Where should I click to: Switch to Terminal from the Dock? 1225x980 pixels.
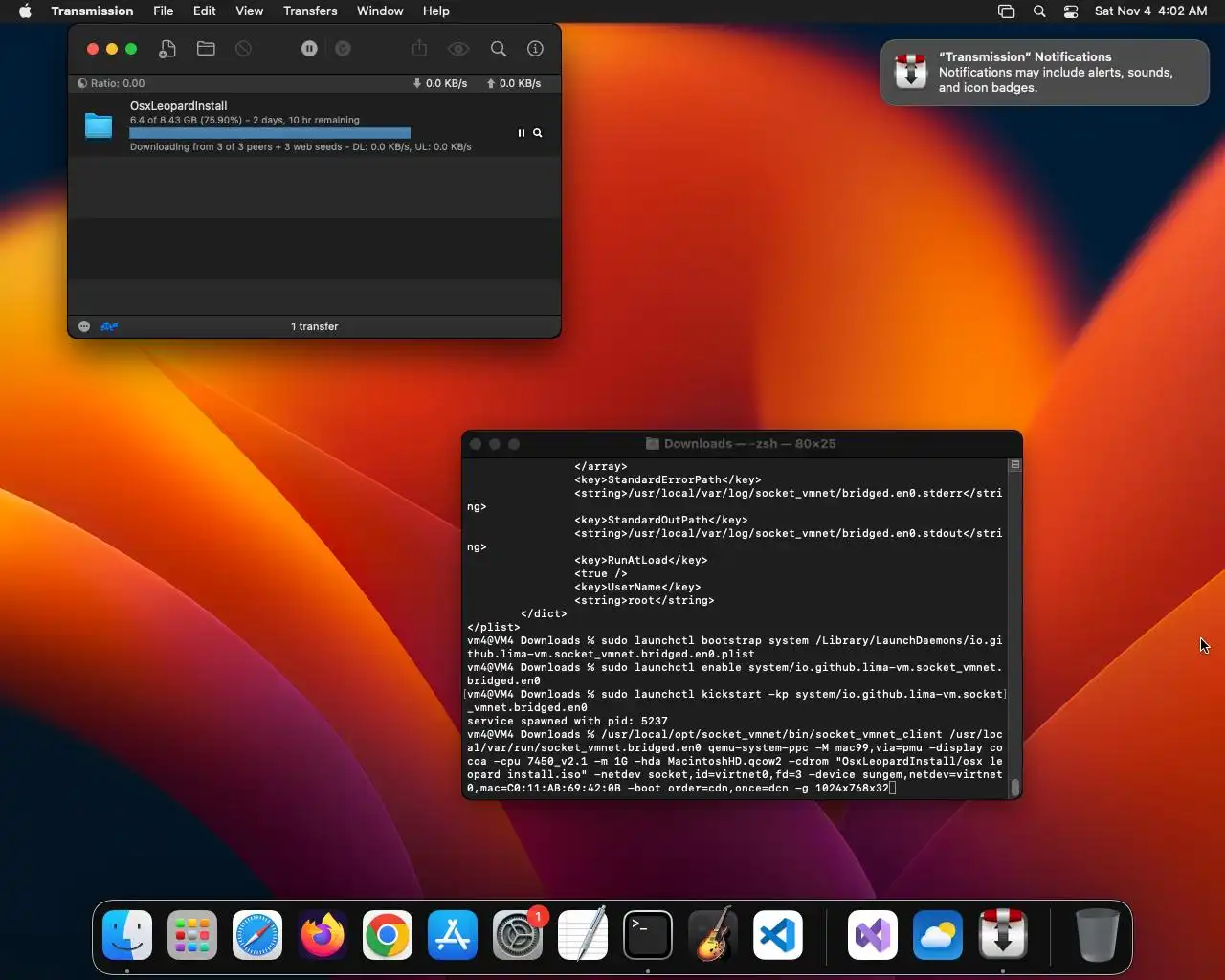648,935
